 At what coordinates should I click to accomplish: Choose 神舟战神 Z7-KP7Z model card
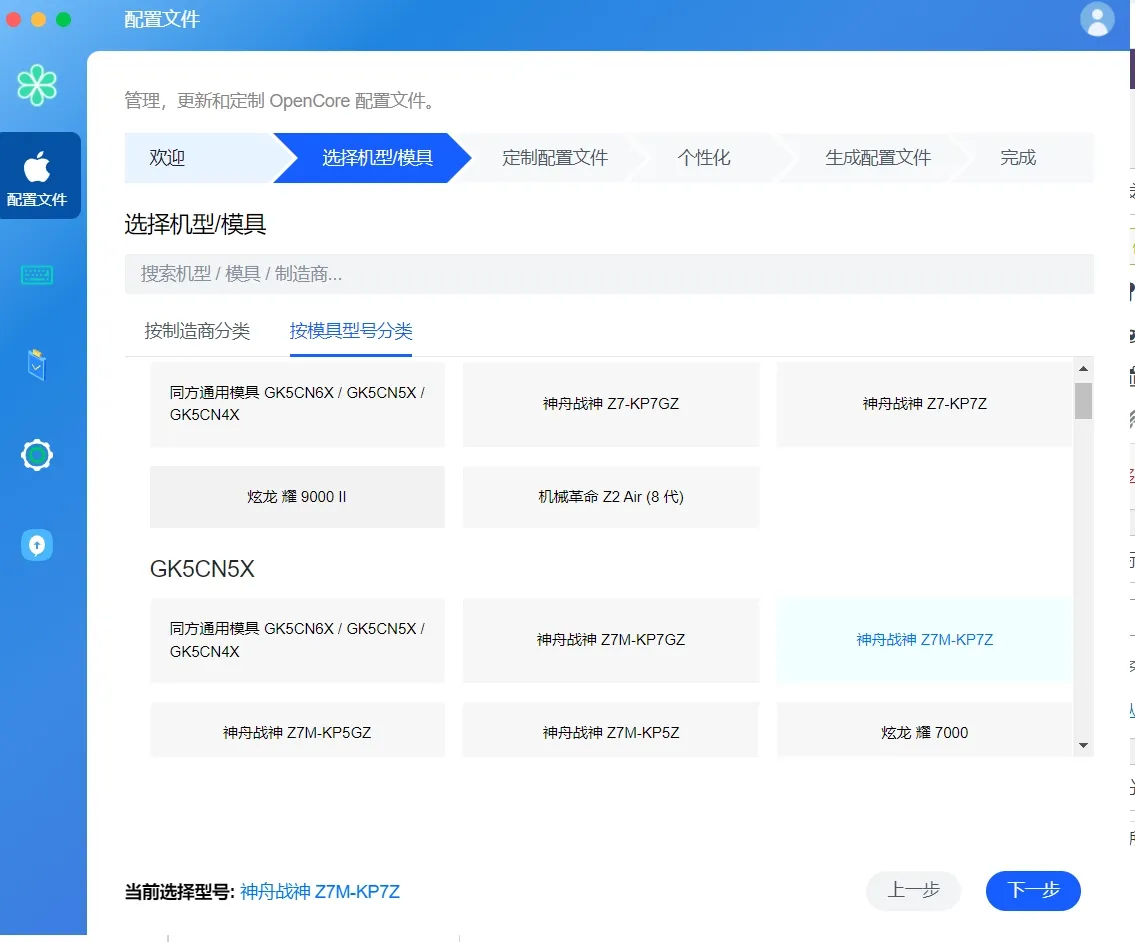[924, 404]
